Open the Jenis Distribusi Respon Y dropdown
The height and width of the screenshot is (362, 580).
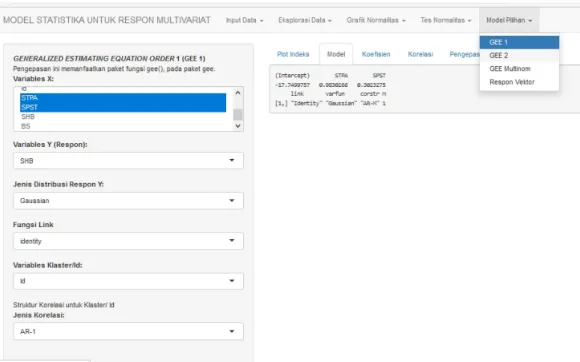coord(128,201)
